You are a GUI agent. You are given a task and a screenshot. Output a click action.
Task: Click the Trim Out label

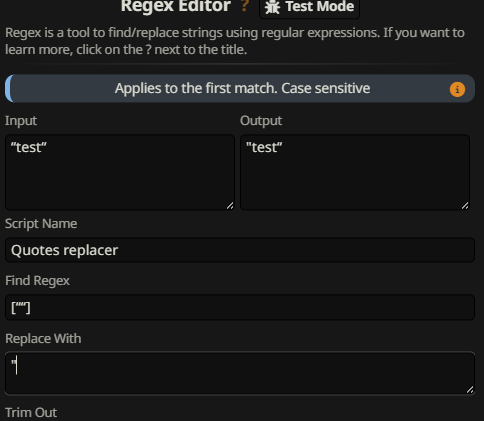pos(31,413)
